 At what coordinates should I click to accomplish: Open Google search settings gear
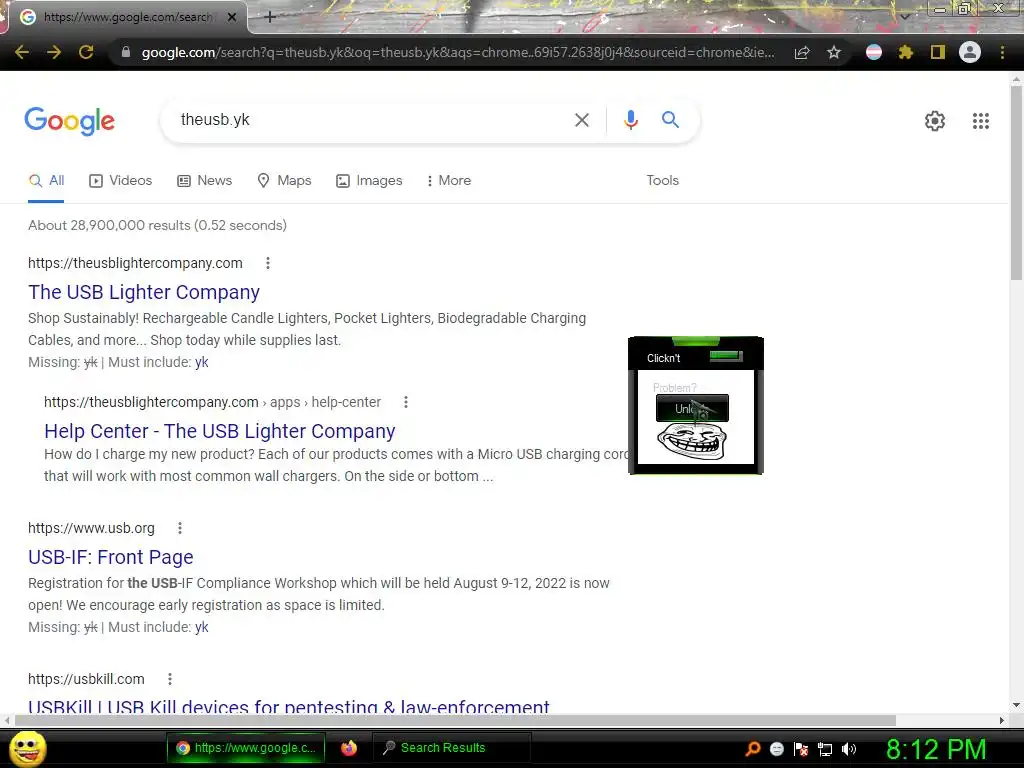tap(935, 121)
